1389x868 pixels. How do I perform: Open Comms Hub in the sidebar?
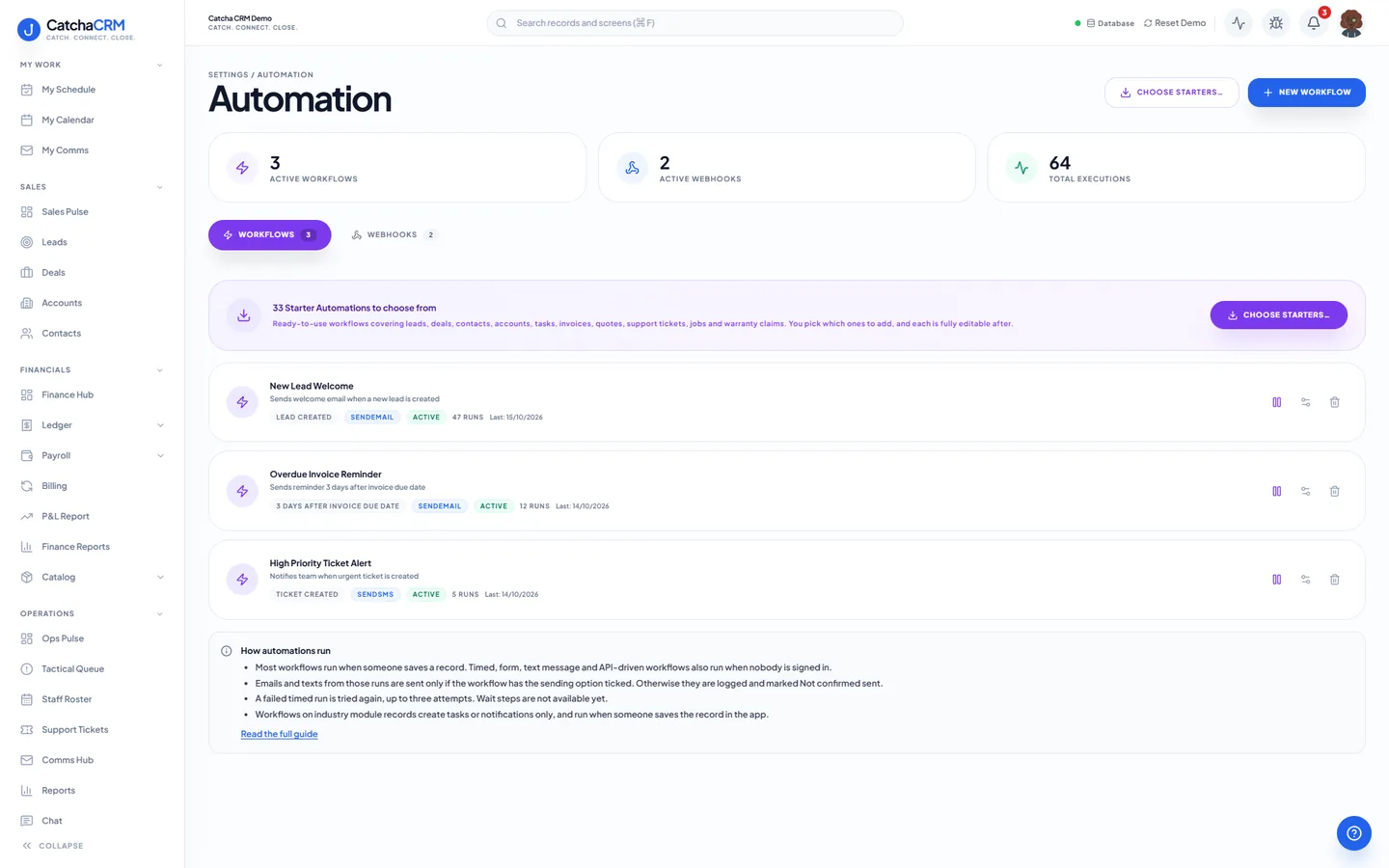(93, 760)
